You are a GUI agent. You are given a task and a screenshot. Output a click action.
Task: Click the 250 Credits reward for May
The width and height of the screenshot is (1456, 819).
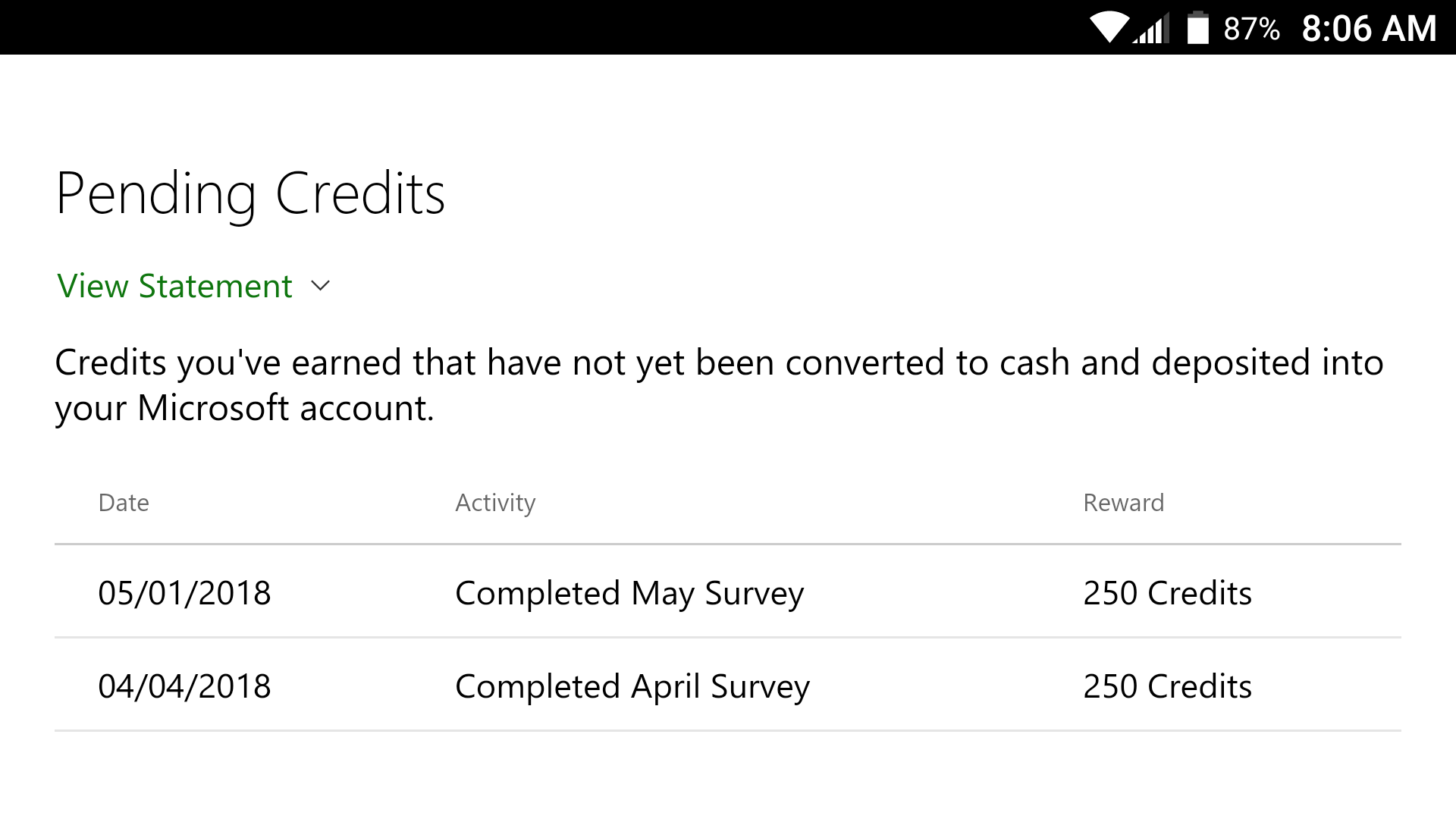point(1167,593)
